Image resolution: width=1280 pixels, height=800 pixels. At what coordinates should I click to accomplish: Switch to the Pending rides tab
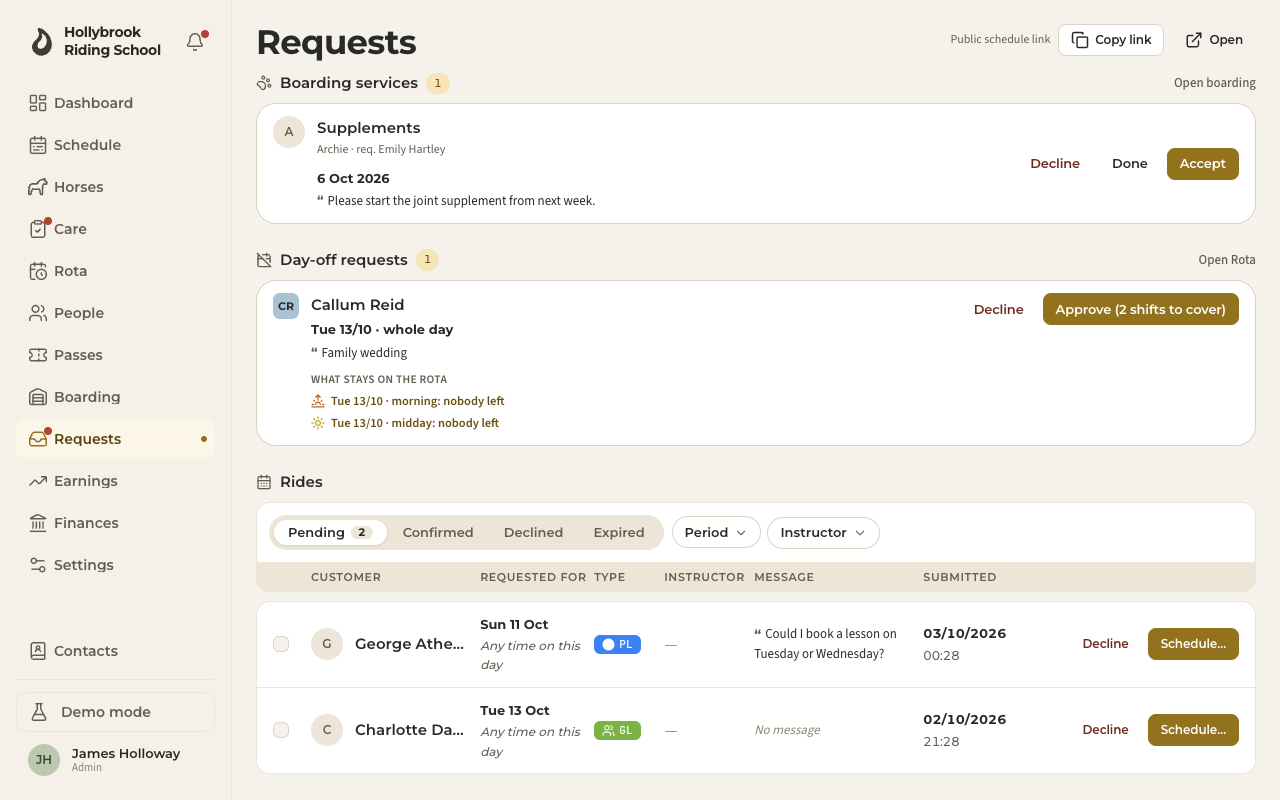coord(330,533)
